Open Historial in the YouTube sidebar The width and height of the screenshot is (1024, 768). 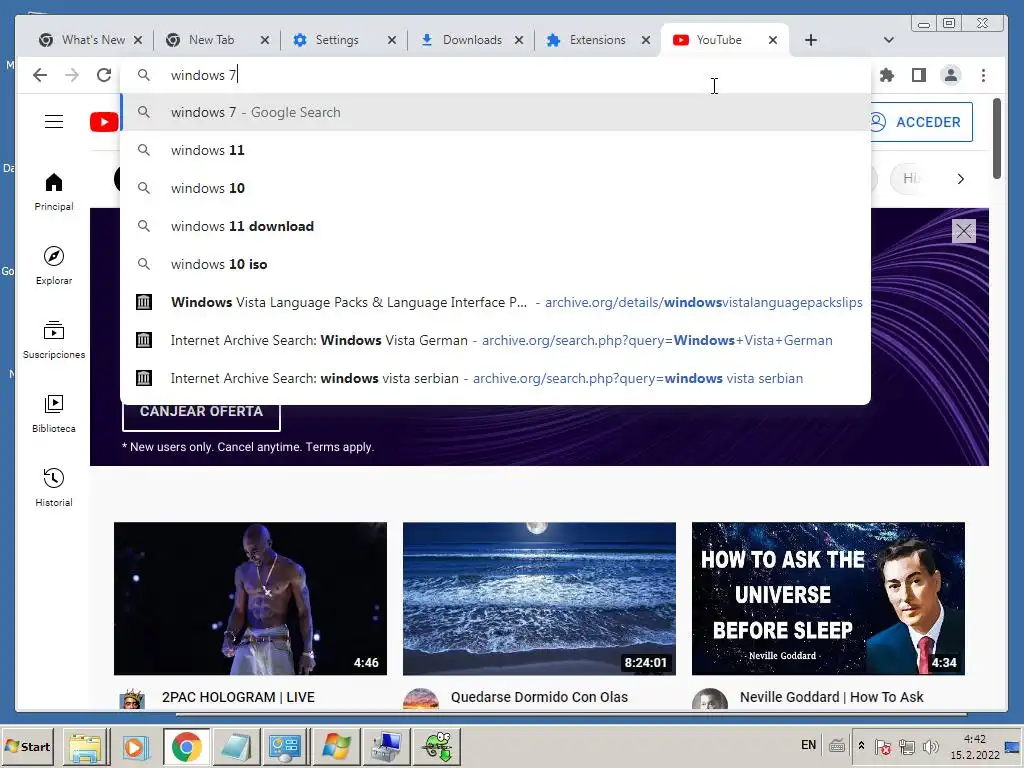[54, 487]
